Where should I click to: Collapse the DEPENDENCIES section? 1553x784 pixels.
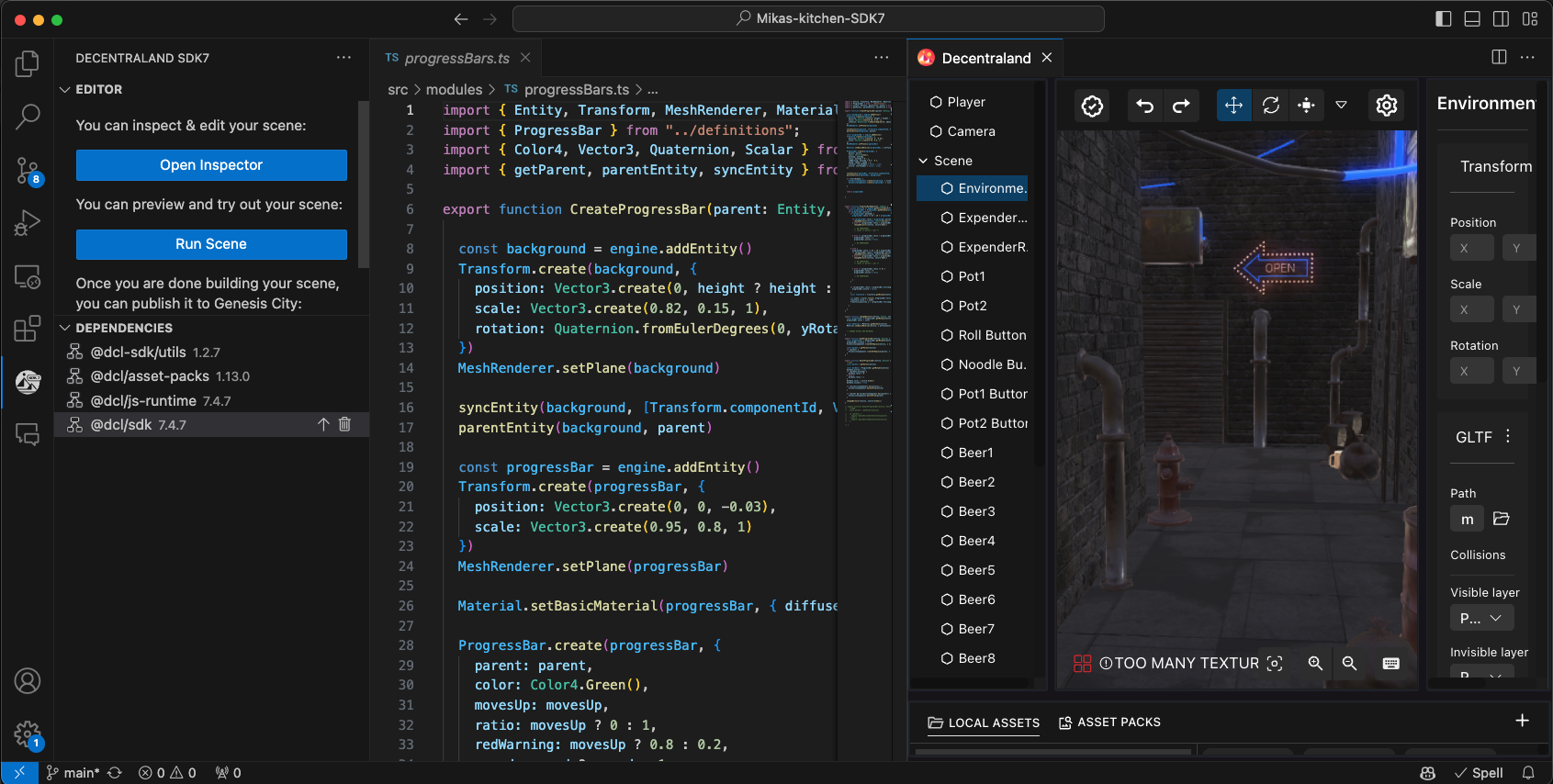65,328
